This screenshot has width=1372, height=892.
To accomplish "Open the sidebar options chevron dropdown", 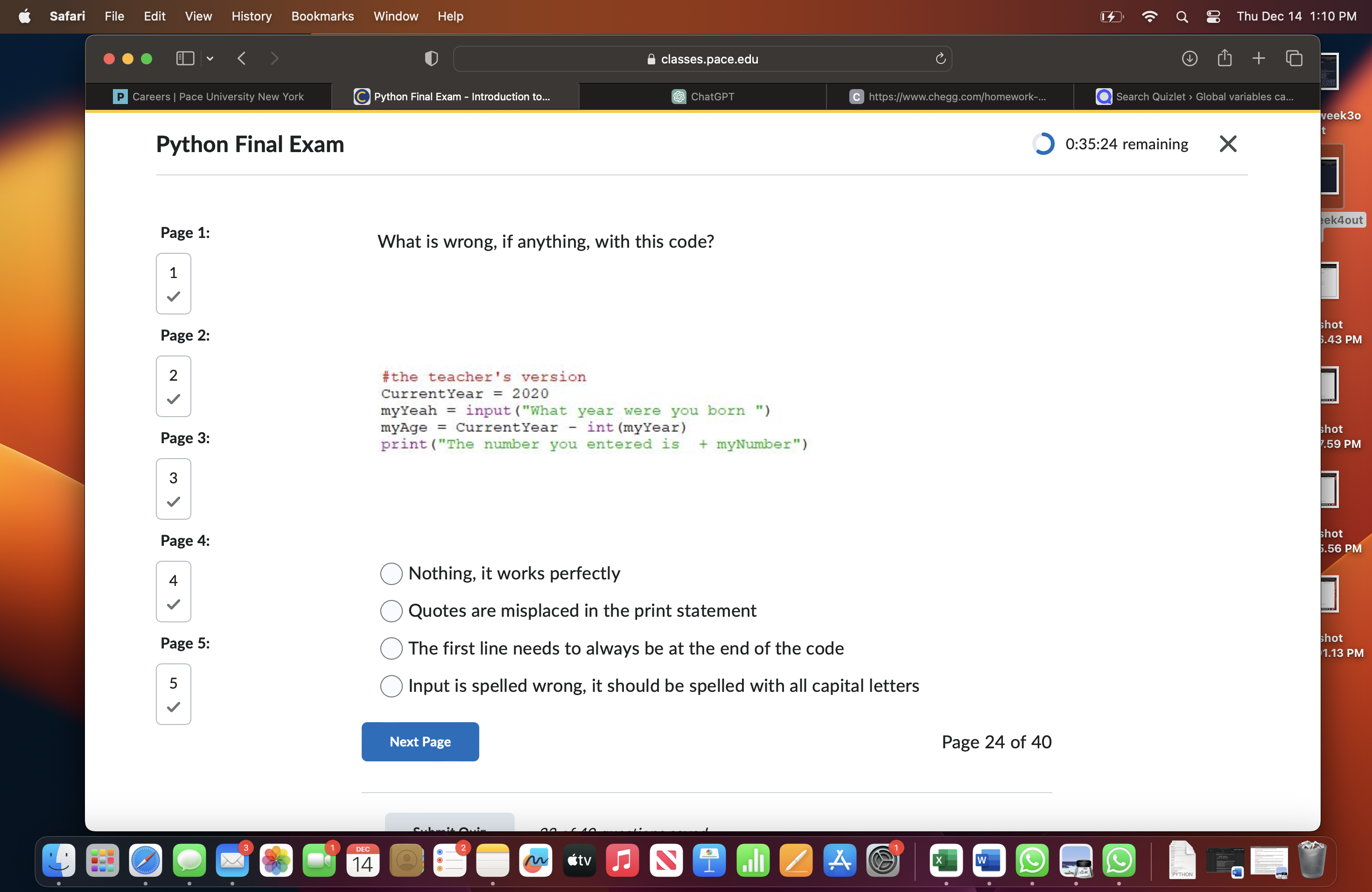I will pyautogui.click(x=210, y=58).
